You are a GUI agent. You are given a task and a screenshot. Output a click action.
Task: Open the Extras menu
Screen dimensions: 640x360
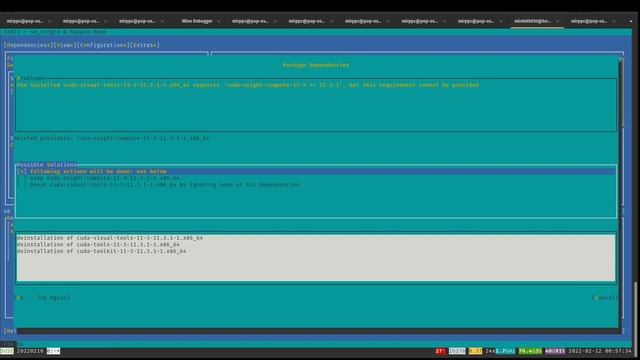coord(145,45)
